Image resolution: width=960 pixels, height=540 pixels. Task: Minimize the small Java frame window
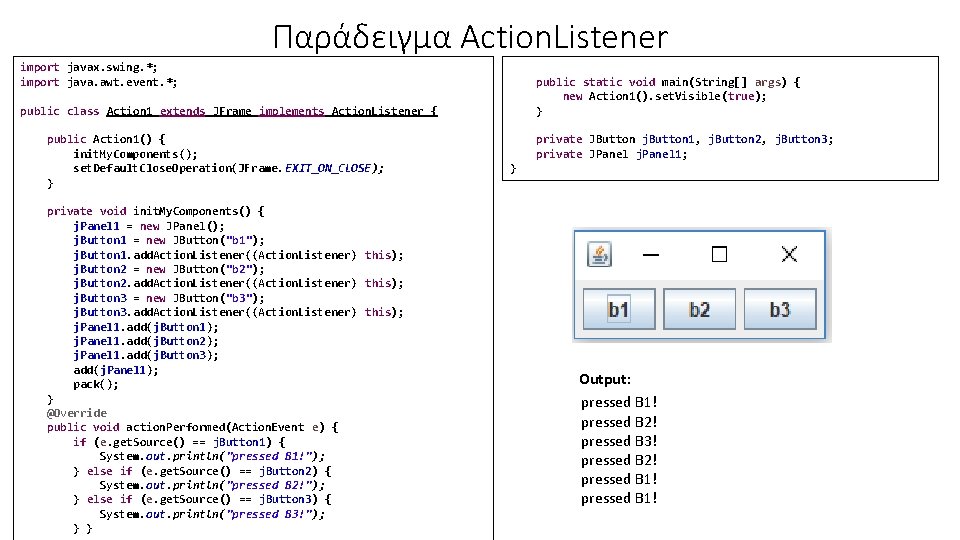[651, 255]
